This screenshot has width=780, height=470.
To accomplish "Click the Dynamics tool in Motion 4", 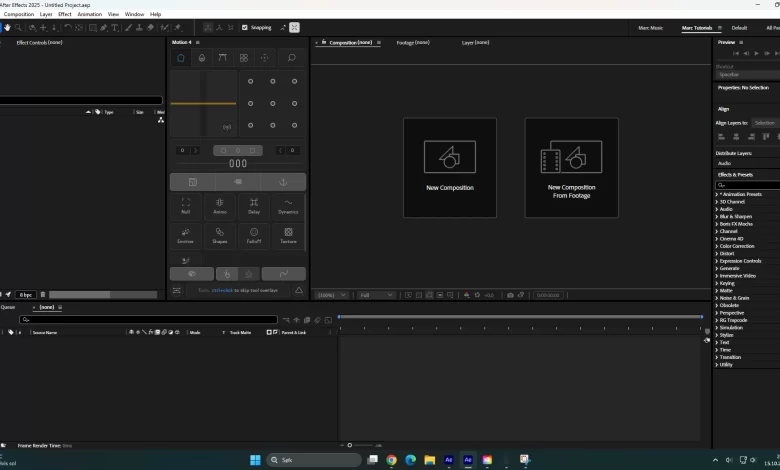I will point(288,206).
